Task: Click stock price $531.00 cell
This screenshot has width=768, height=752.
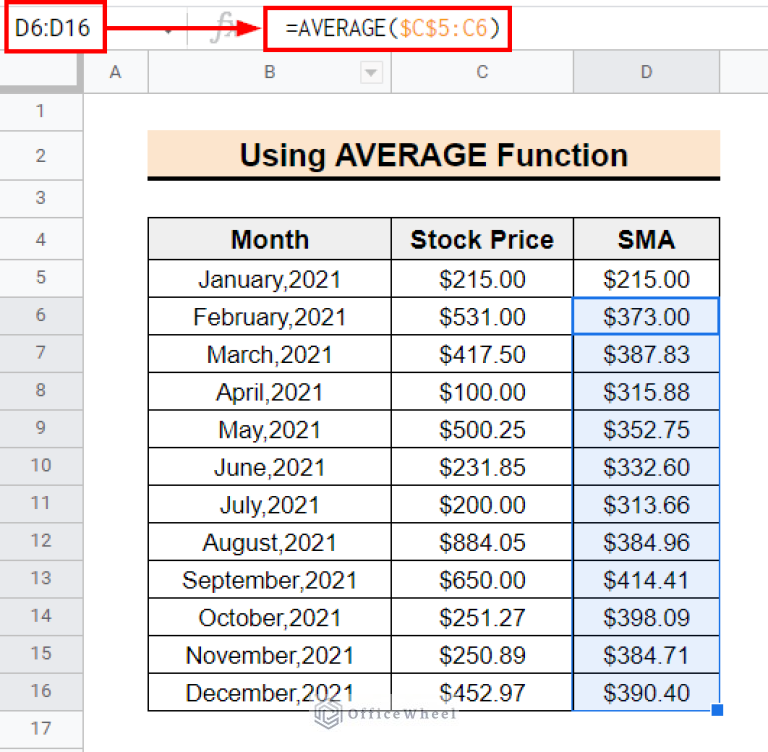Action: pyautogui.click(x=482, y=316)
